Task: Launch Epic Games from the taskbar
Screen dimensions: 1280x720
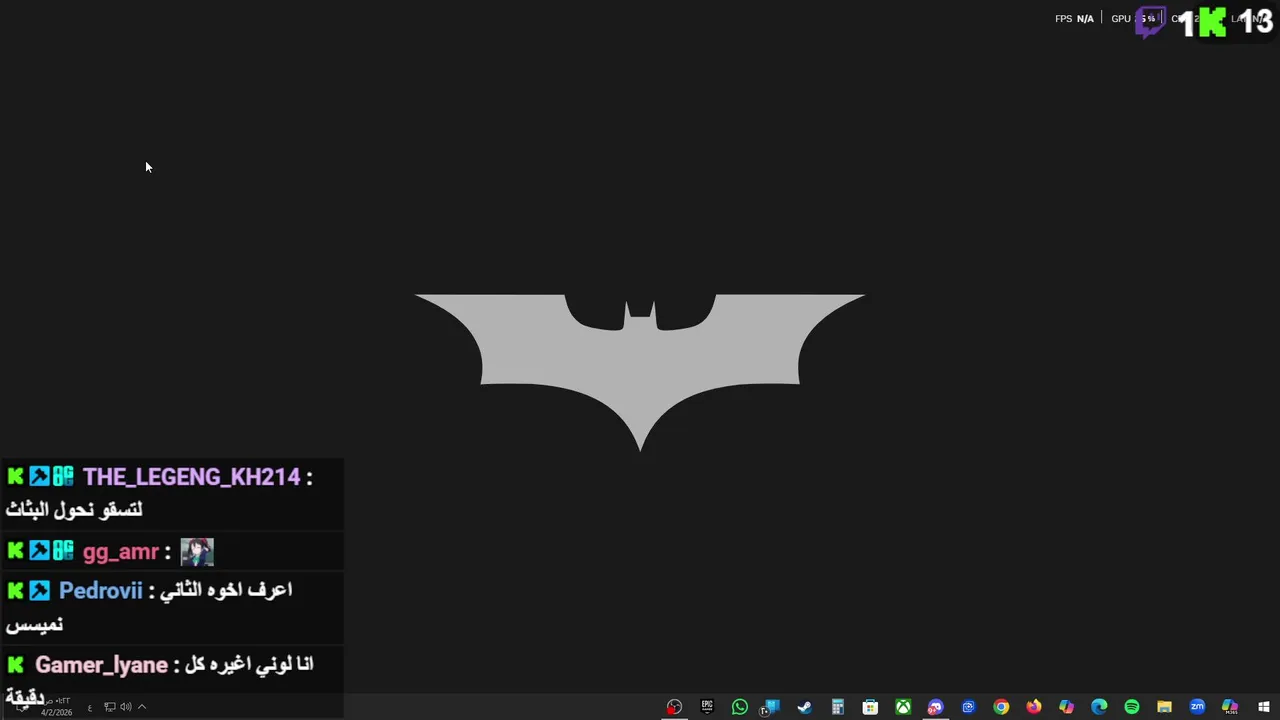Action: click(707, 706)
